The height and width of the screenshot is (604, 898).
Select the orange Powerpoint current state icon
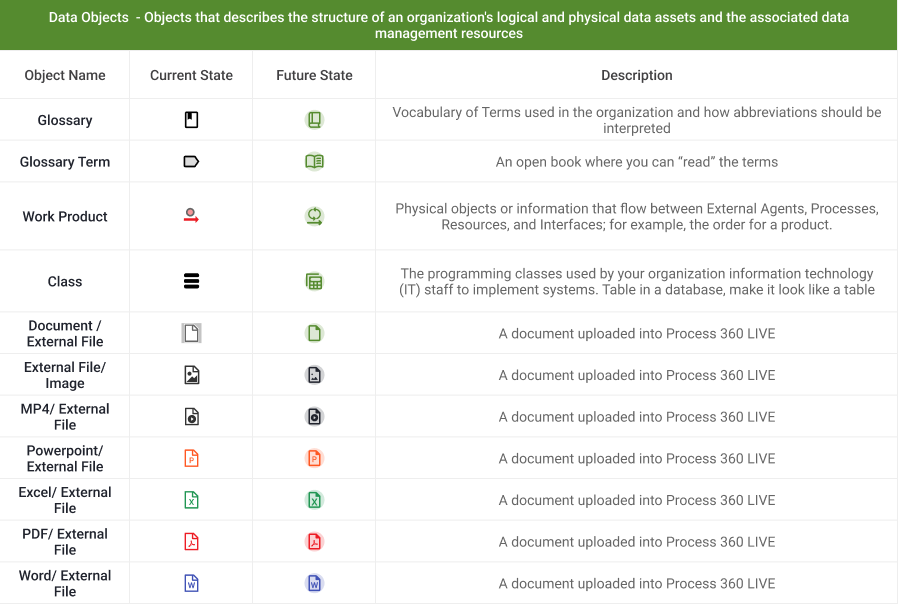pyautogui.click(x=191, y=458)
